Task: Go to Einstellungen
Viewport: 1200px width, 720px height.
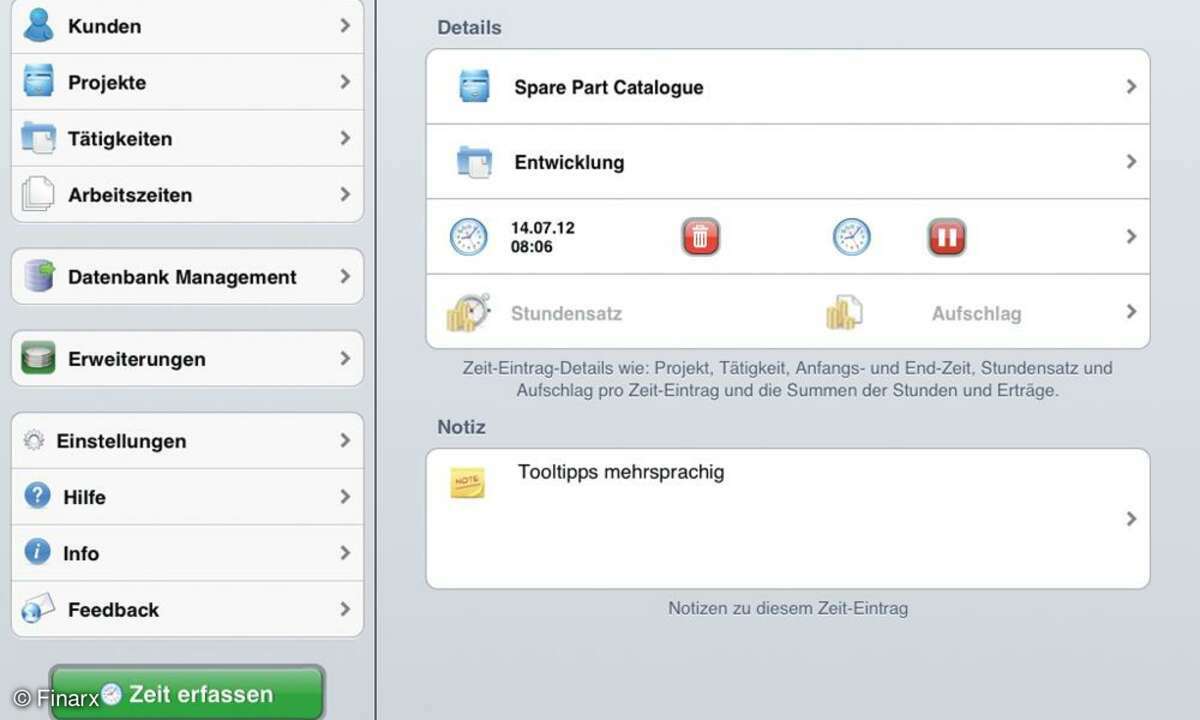Action: tap(187, 440)
